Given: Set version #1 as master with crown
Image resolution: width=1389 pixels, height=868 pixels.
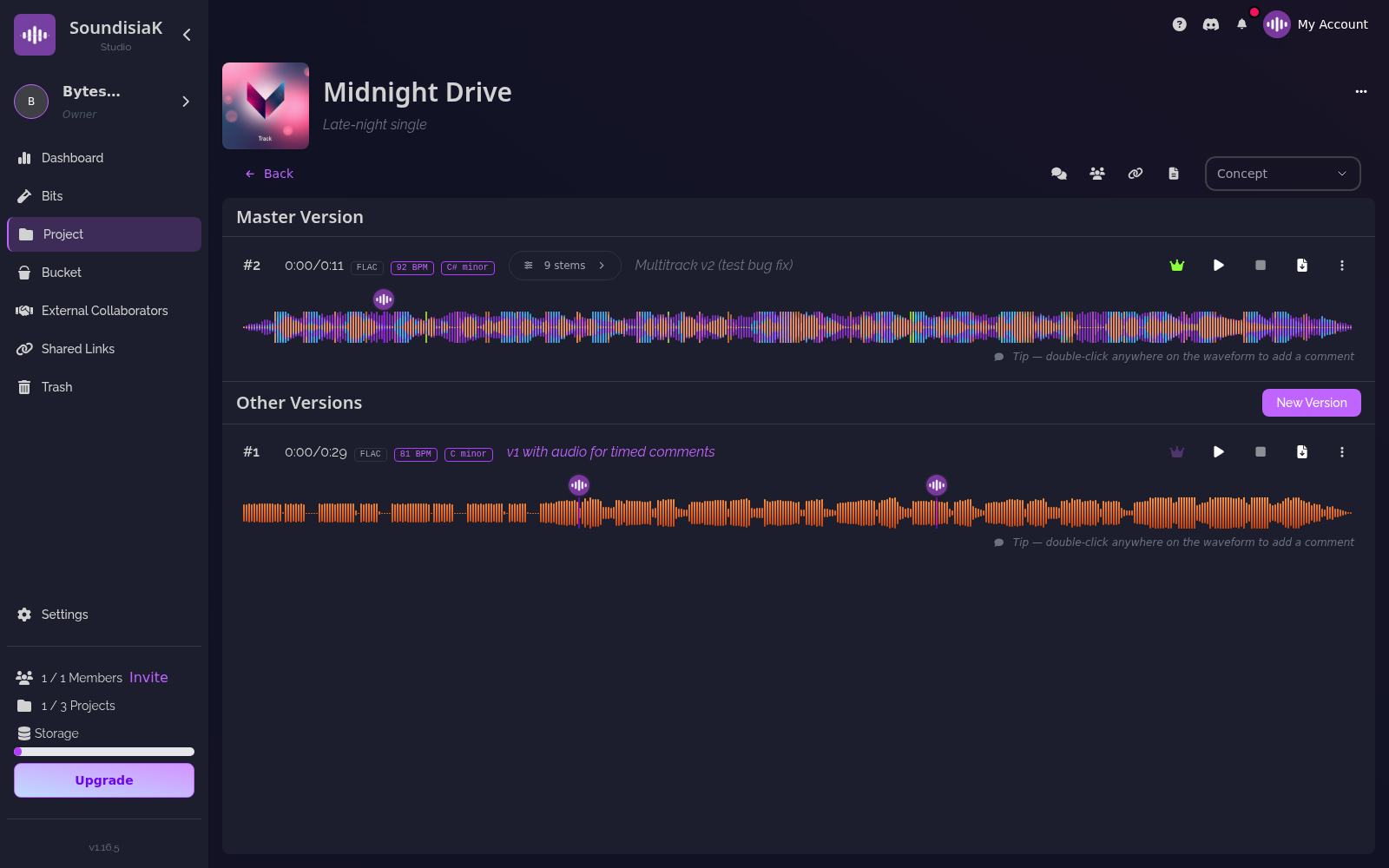Looking at the screenshot, I should click(1177, 452).
